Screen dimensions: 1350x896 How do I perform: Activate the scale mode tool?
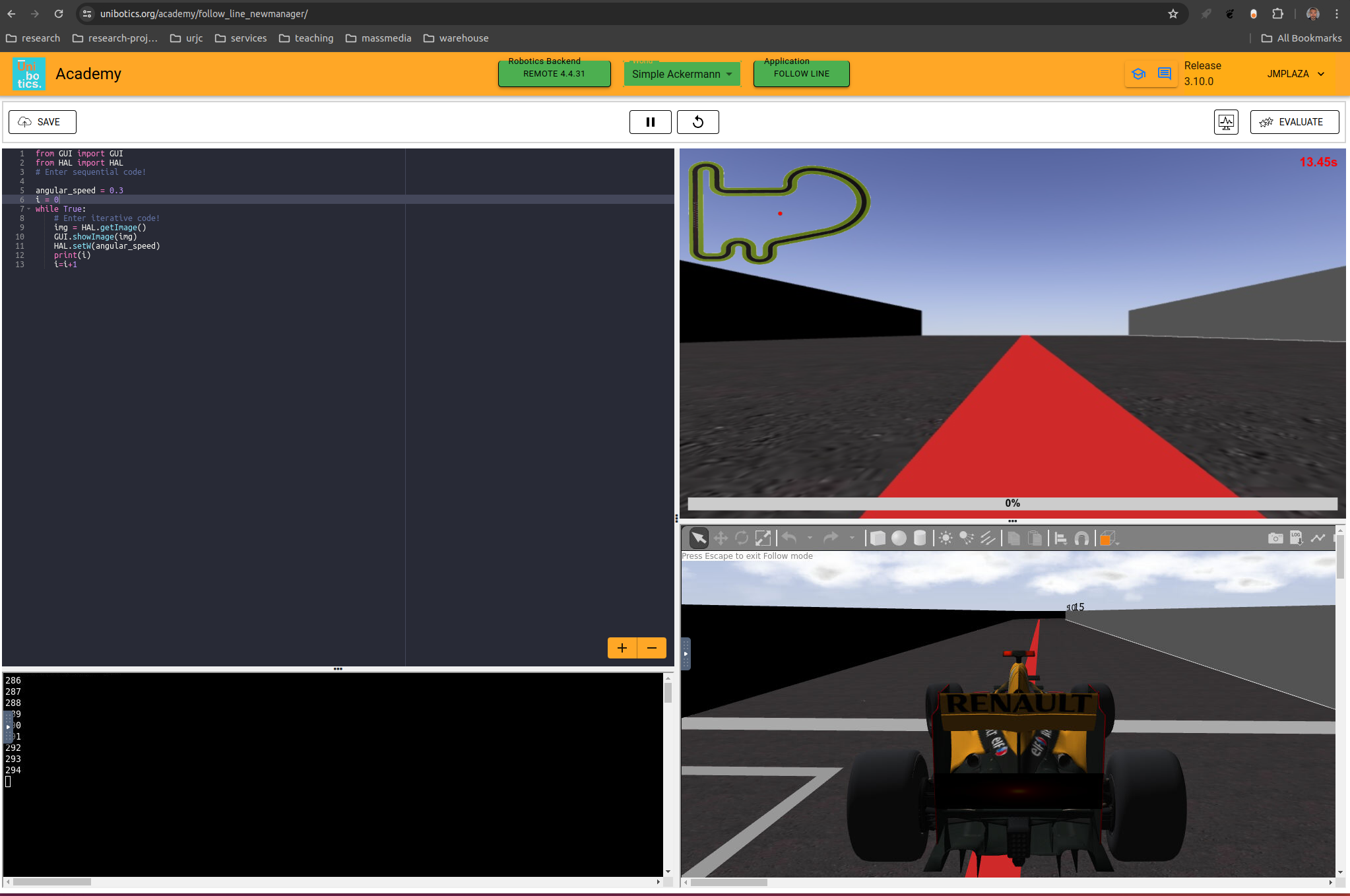point(763,538)
